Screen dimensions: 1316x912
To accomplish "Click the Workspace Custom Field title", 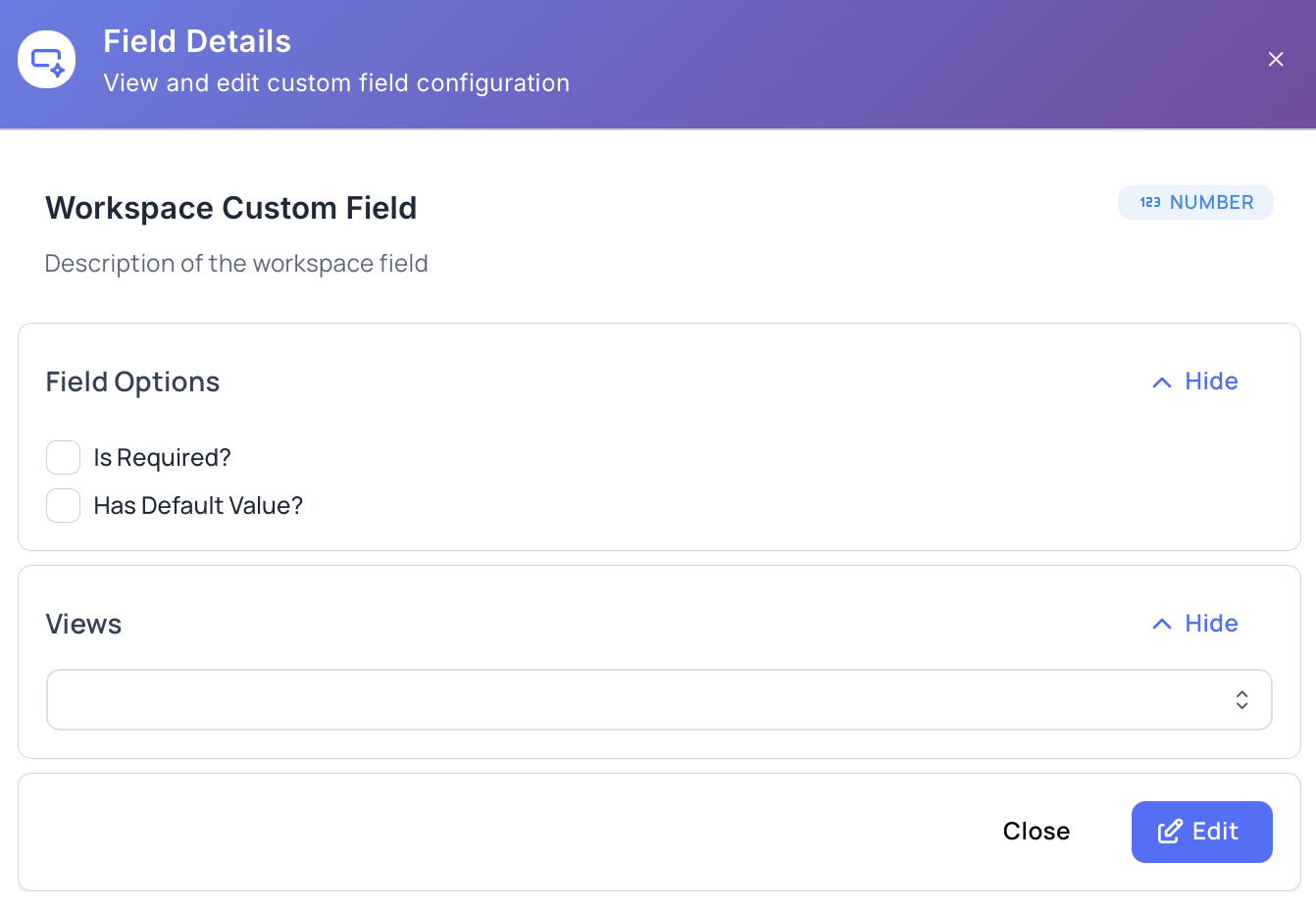I will [230, 208].
